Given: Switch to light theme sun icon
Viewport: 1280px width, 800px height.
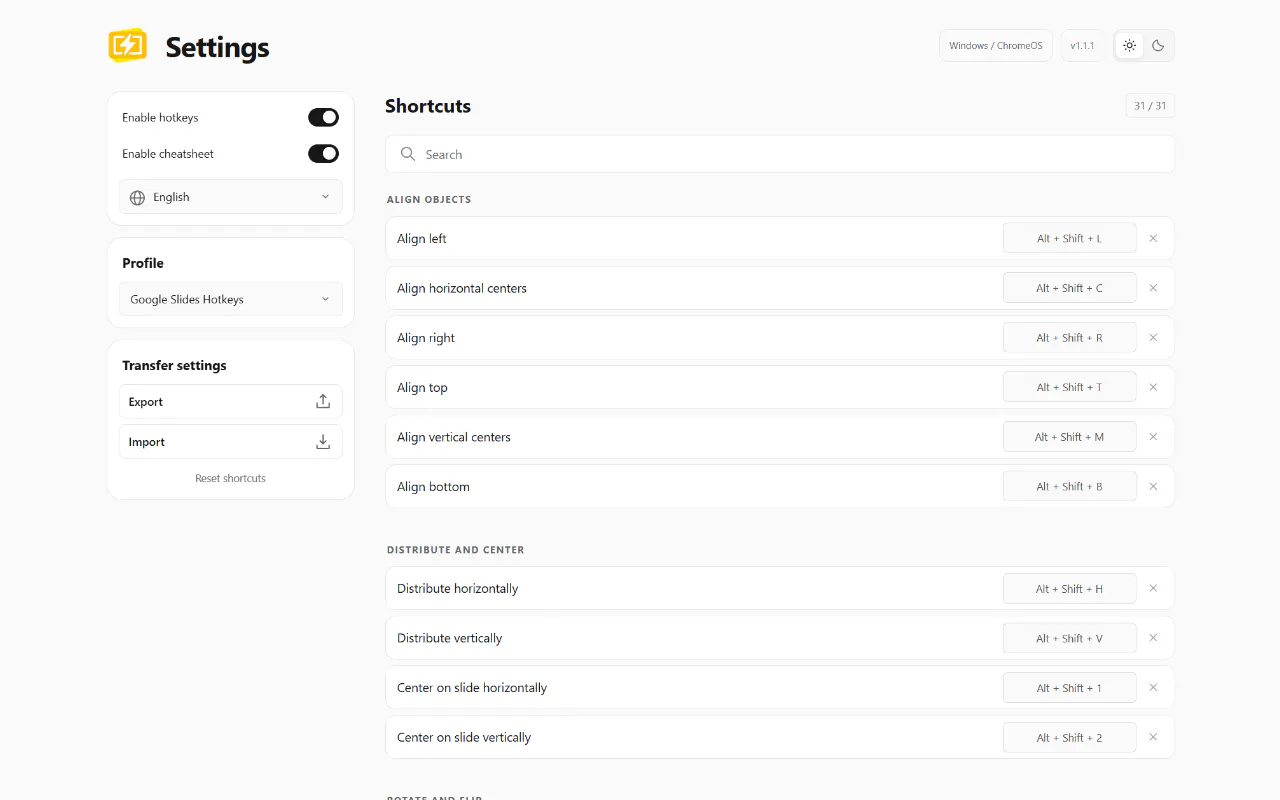Looking at the screenshot, I should [1130, 46].
